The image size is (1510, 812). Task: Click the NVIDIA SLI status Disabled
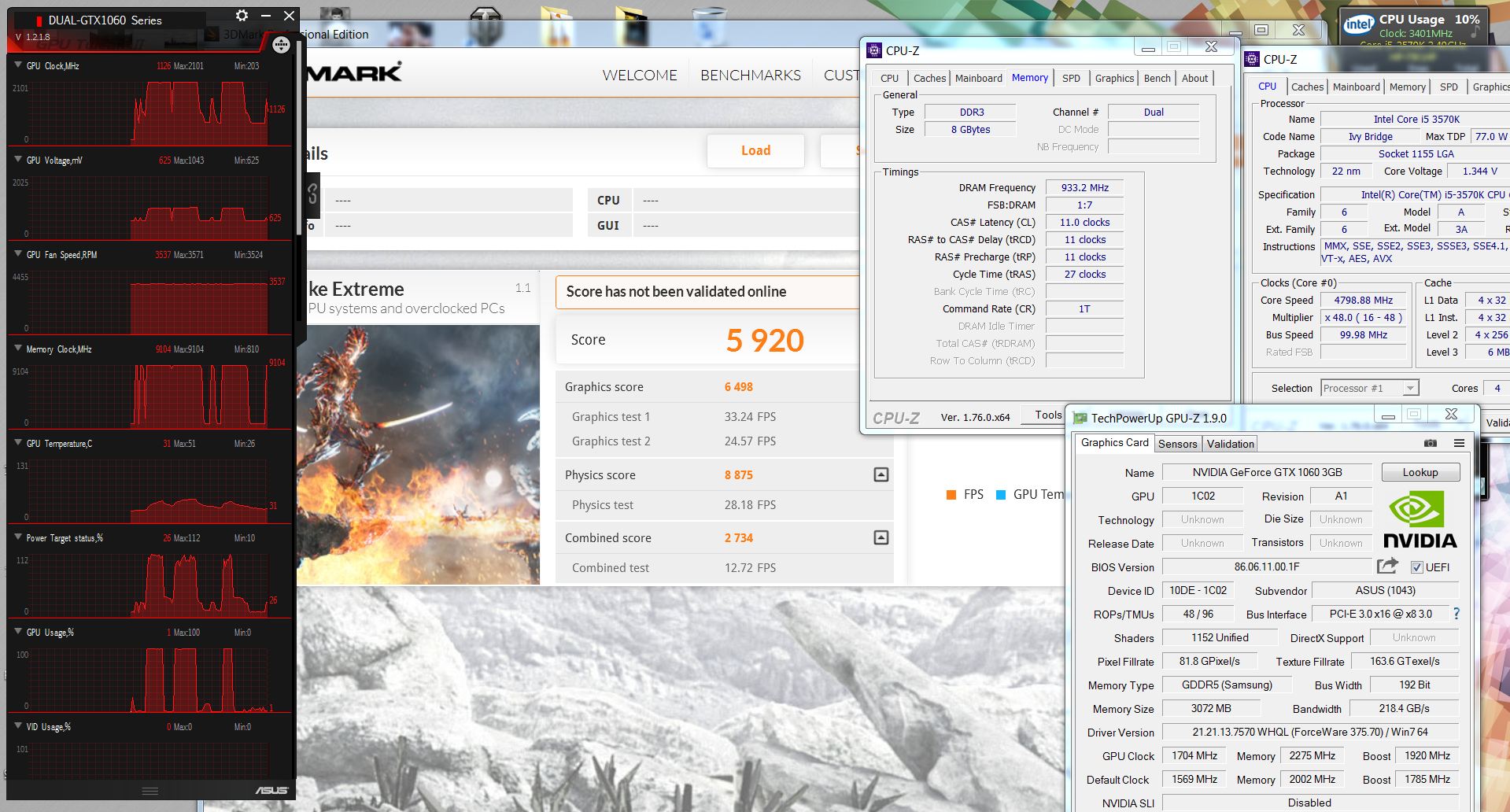tap(1310, 803)
